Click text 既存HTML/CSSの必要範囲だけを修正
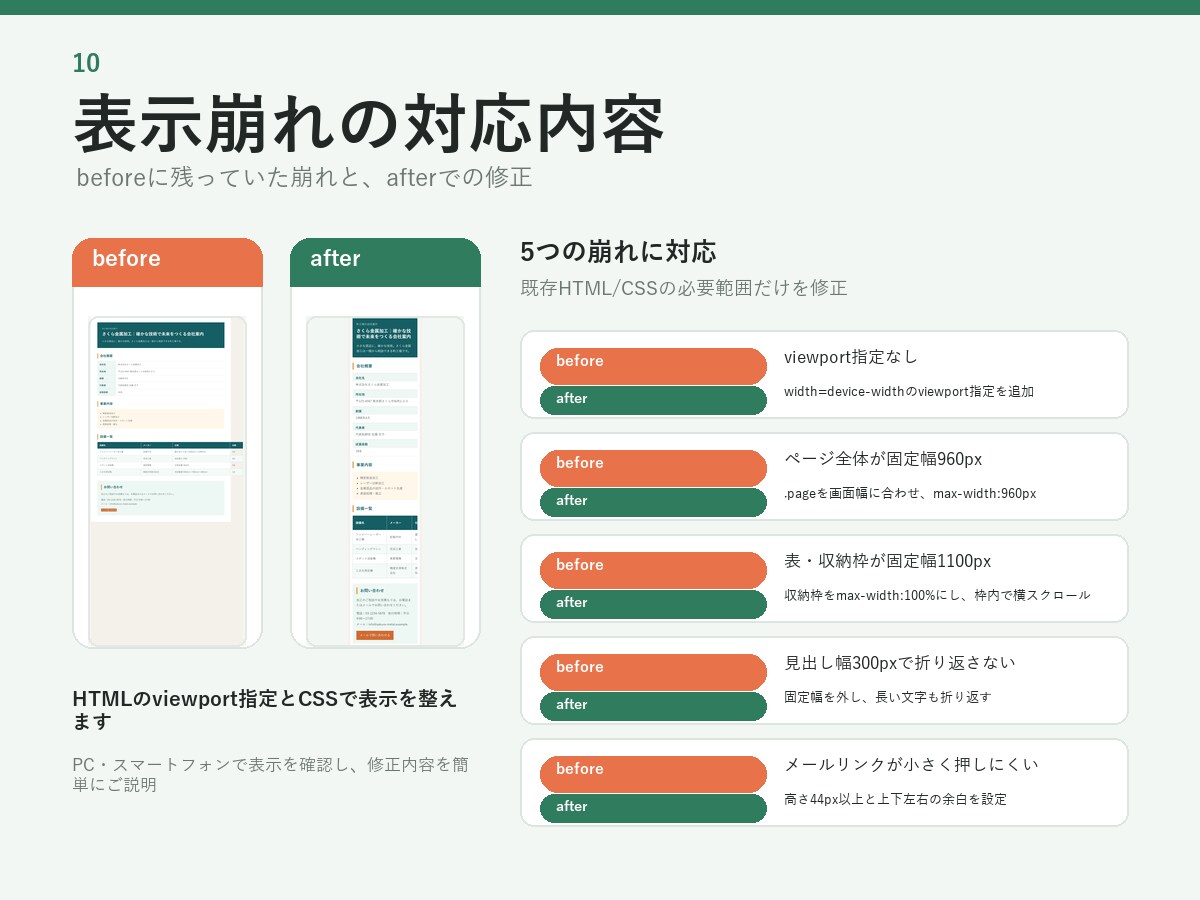Screen dimensions: 1200x900 pos(684,288)
